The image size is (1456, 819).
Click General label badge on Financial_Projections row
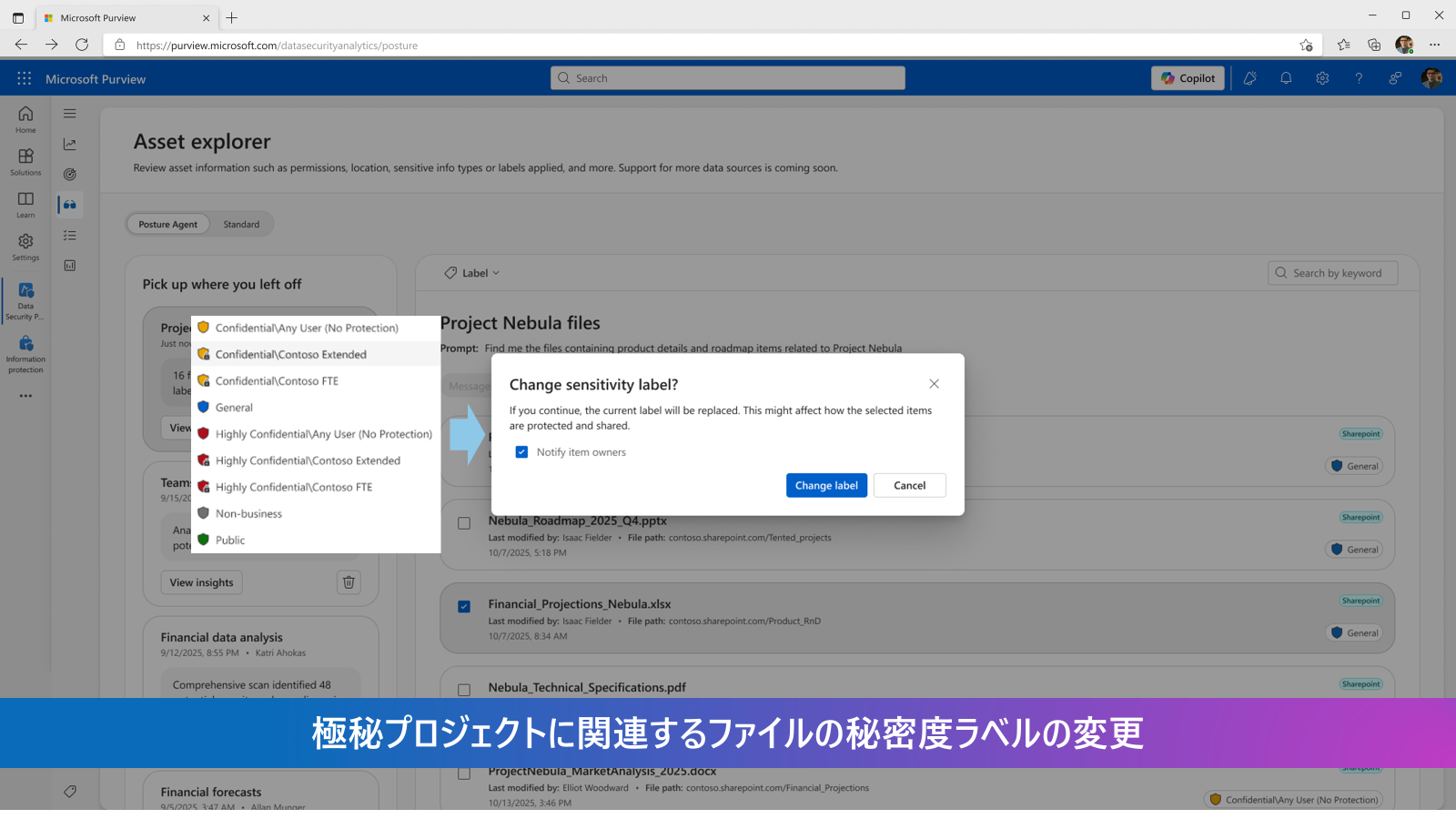1354,633
